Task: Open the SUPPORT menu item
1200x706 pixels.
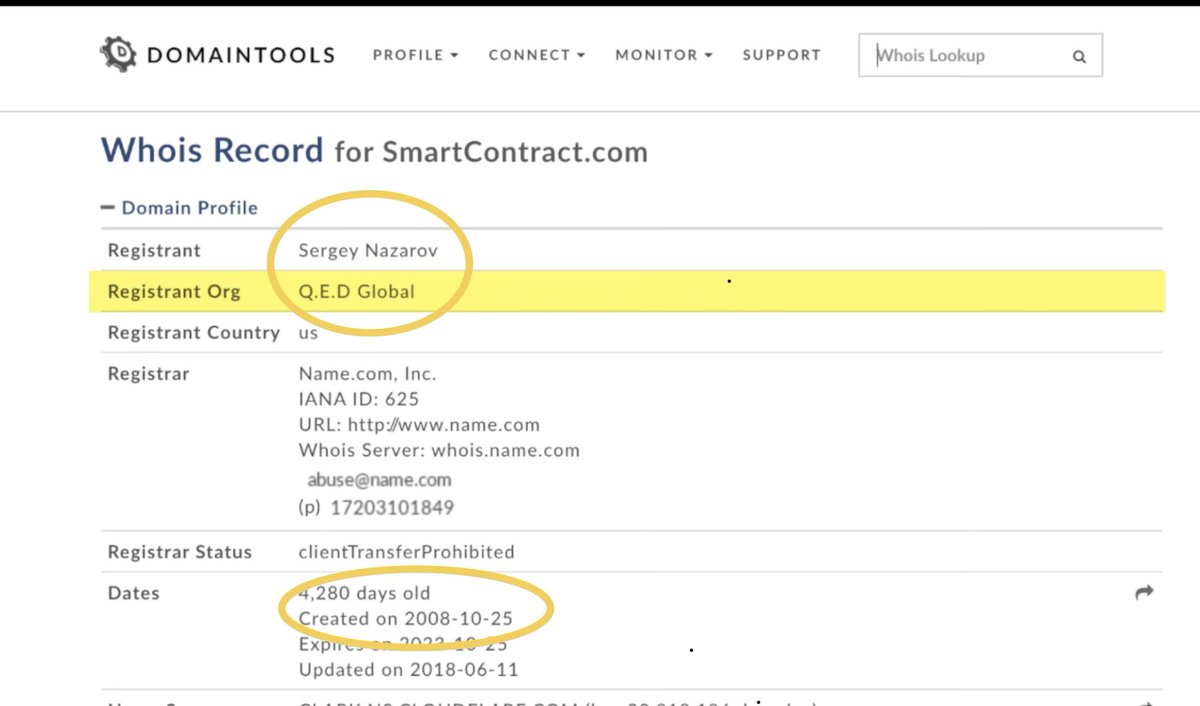Action: [781, 55]
